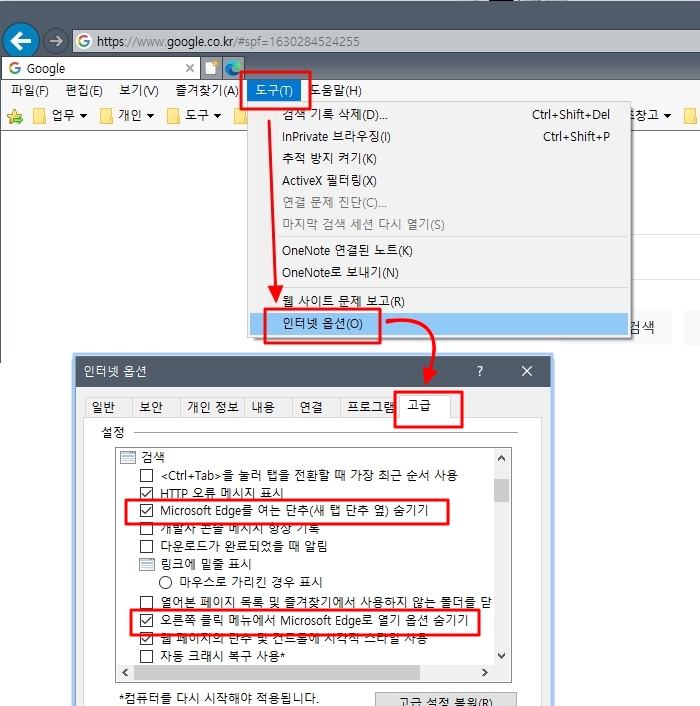Click settings list scroll up arrow
Image resolution: width=700 pixels, height=706 pixels.
(501, 458)
